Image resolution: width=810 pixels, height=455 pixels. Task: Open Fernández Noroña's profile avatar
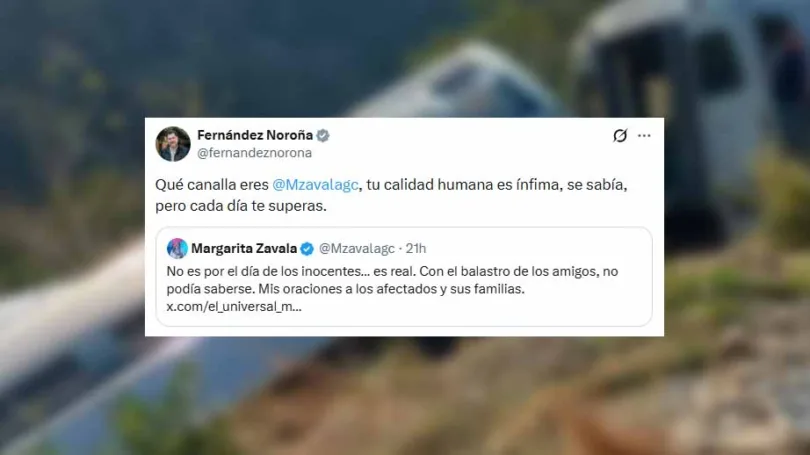click(x=173, y=144)
